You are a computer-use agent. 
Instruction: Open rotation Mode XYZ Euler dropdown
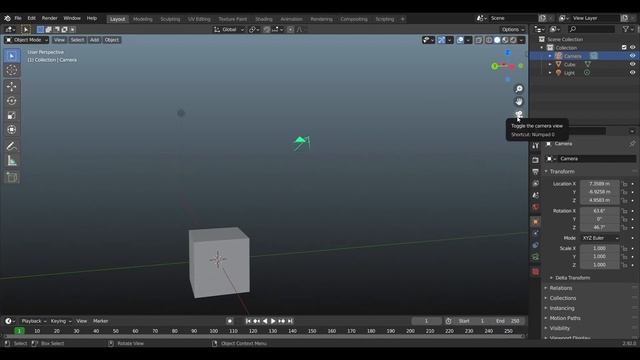coord(600,238)
